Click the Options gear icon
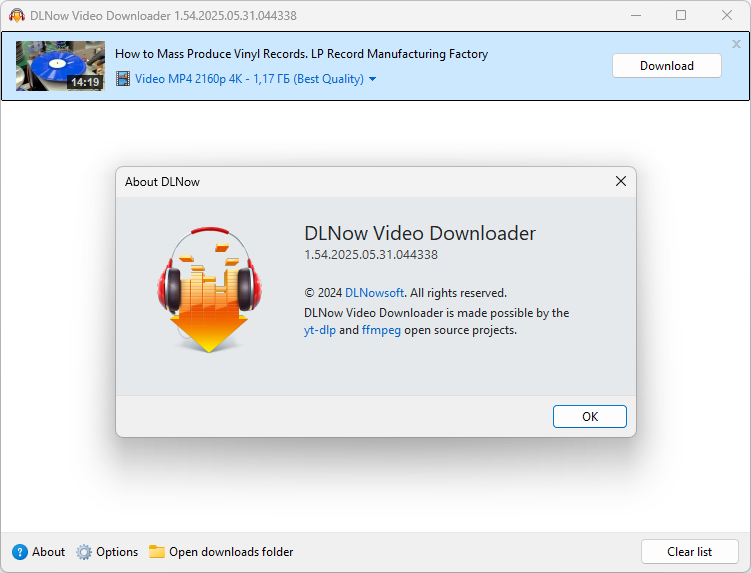751x573 pixels. pyautogui.click(x=84, y=552)
